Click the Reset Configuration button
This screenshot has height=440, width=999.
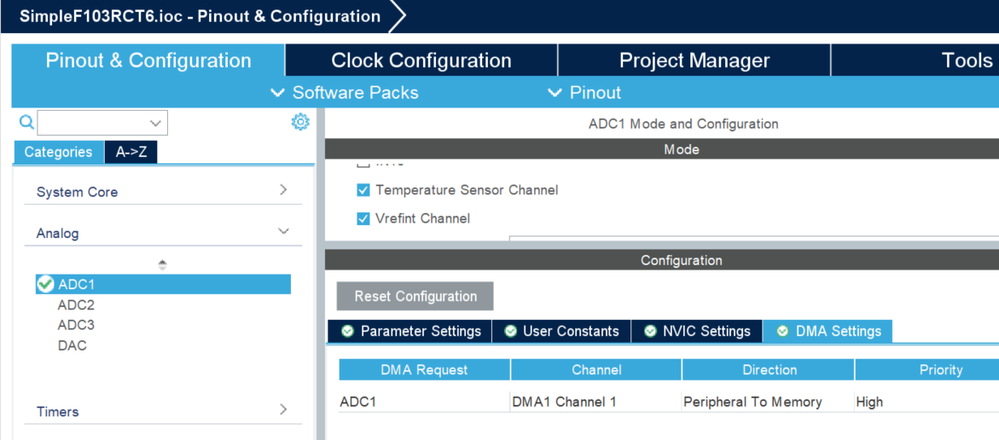coord(415,296)
